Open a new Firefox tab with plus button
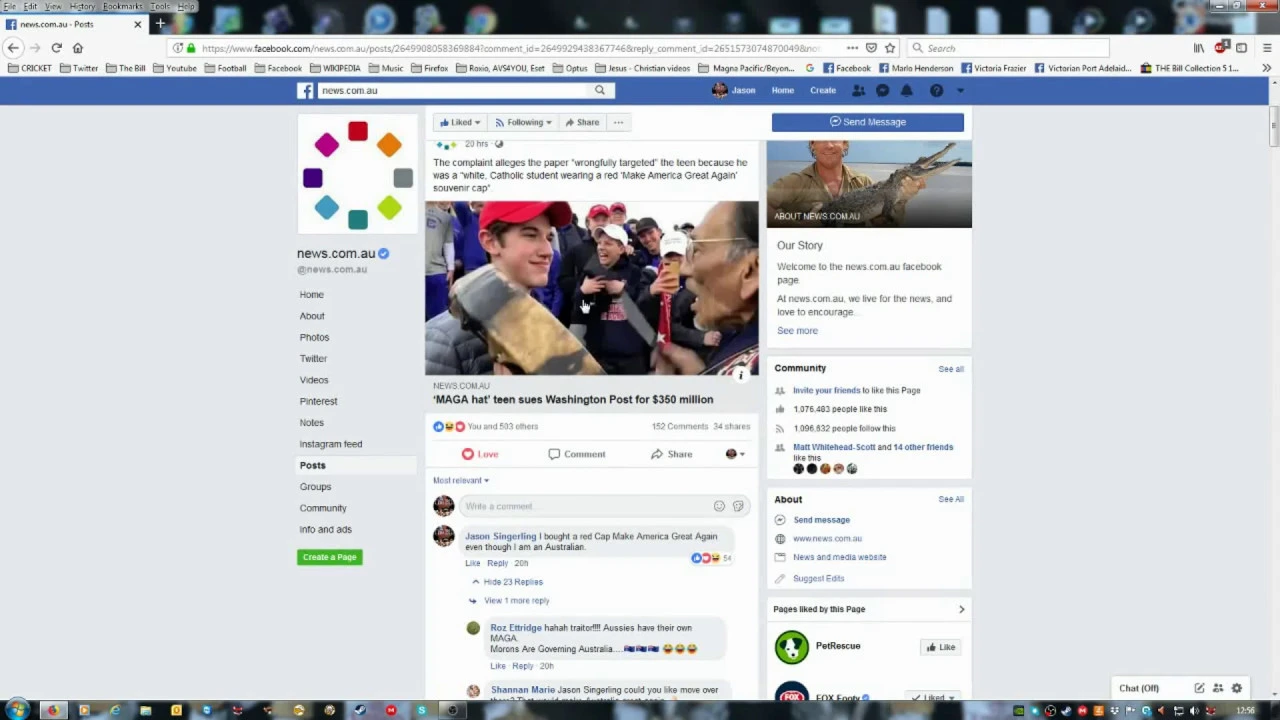1280x720 pixels. point(160,24)
